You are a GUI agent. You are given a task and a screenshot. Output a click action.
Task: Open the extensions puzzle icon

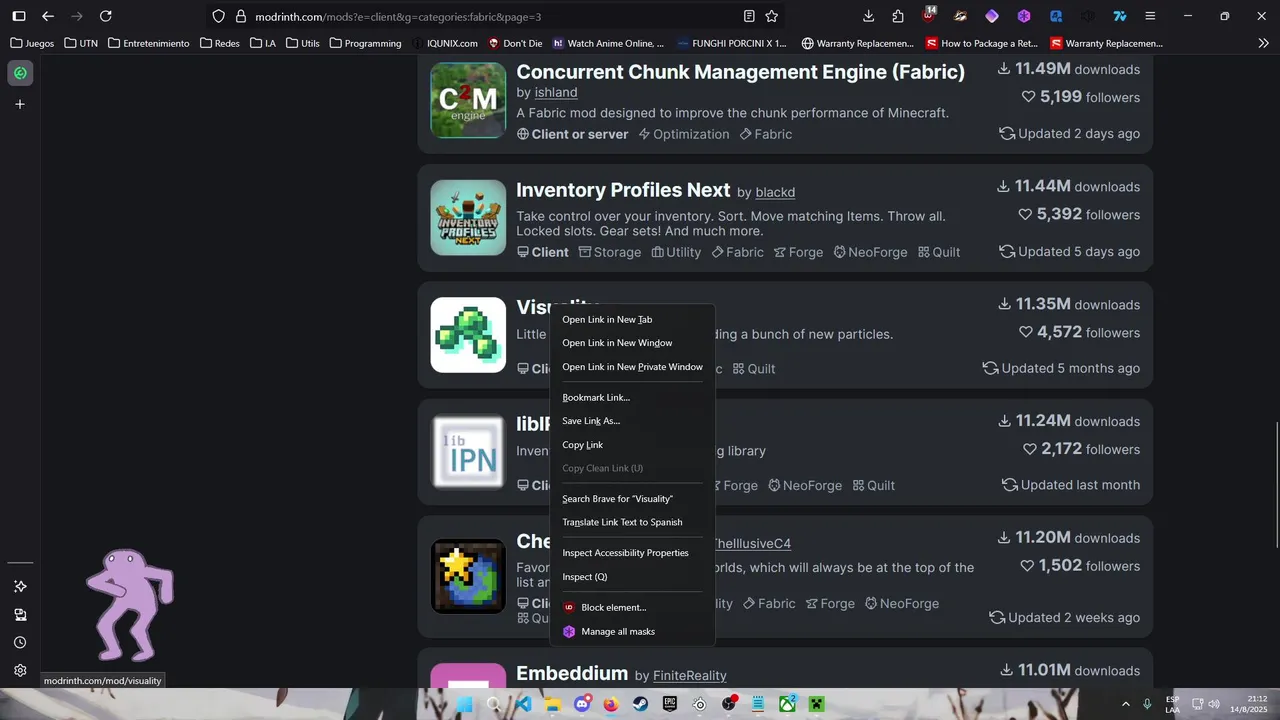[x=898, y=16]
